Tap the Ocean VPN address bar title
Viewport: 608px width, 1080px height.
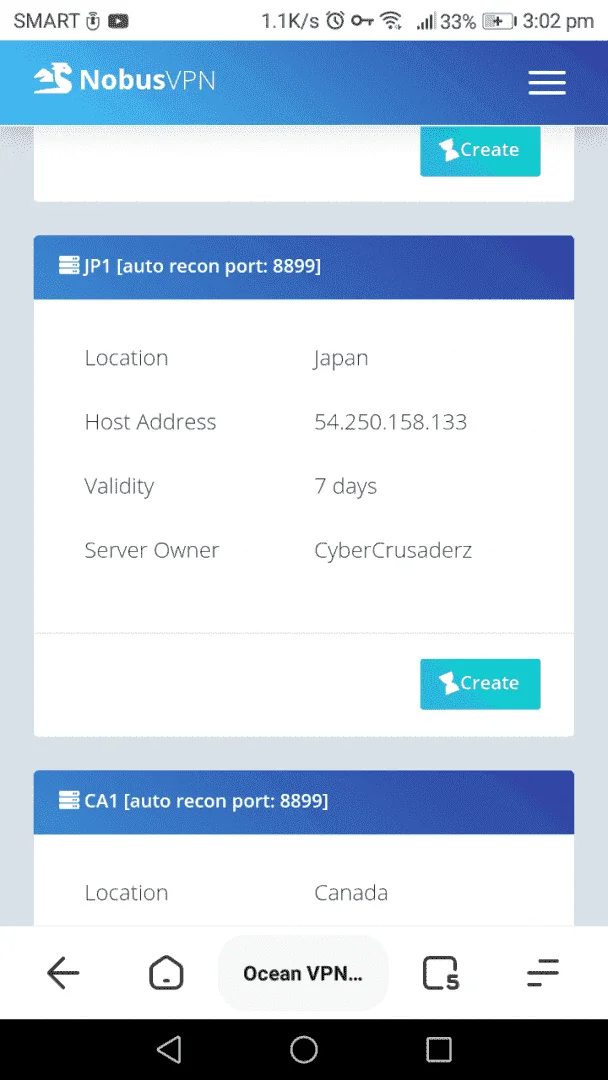[303, 973]
